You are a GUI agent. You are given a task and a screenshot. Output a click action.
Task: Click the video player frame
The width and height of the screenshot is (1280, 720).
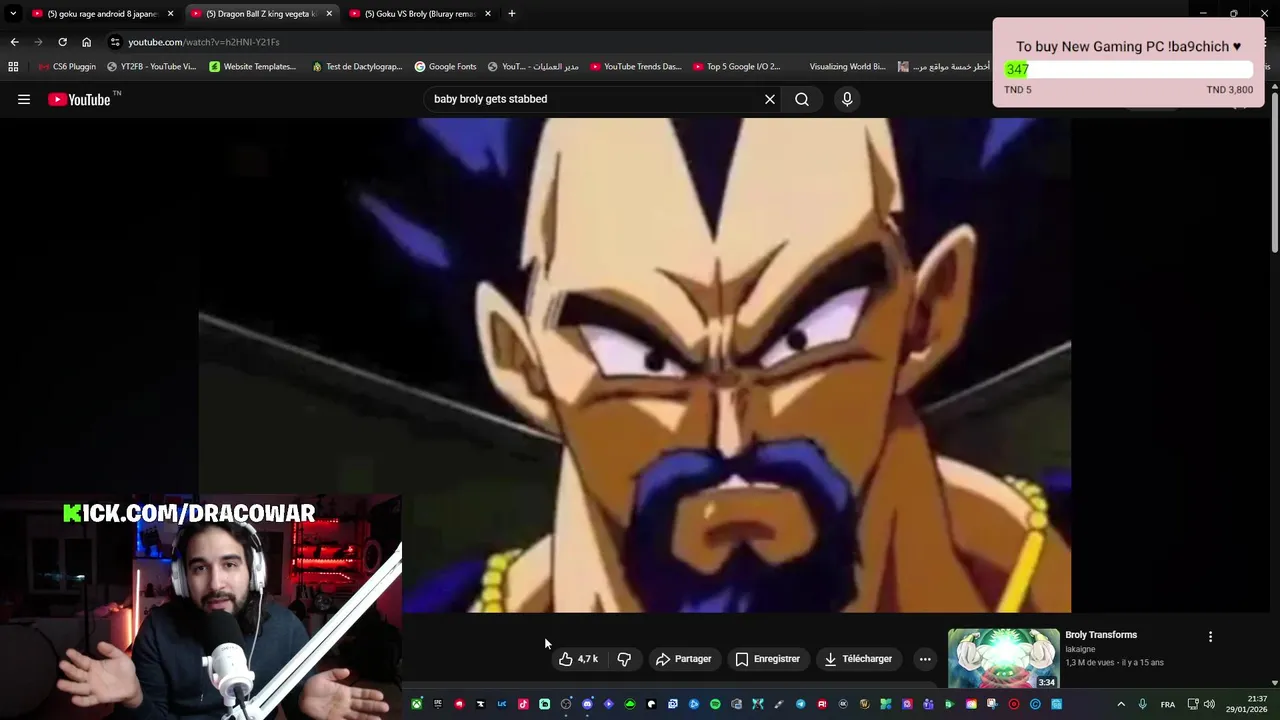[x=635, y=365]
